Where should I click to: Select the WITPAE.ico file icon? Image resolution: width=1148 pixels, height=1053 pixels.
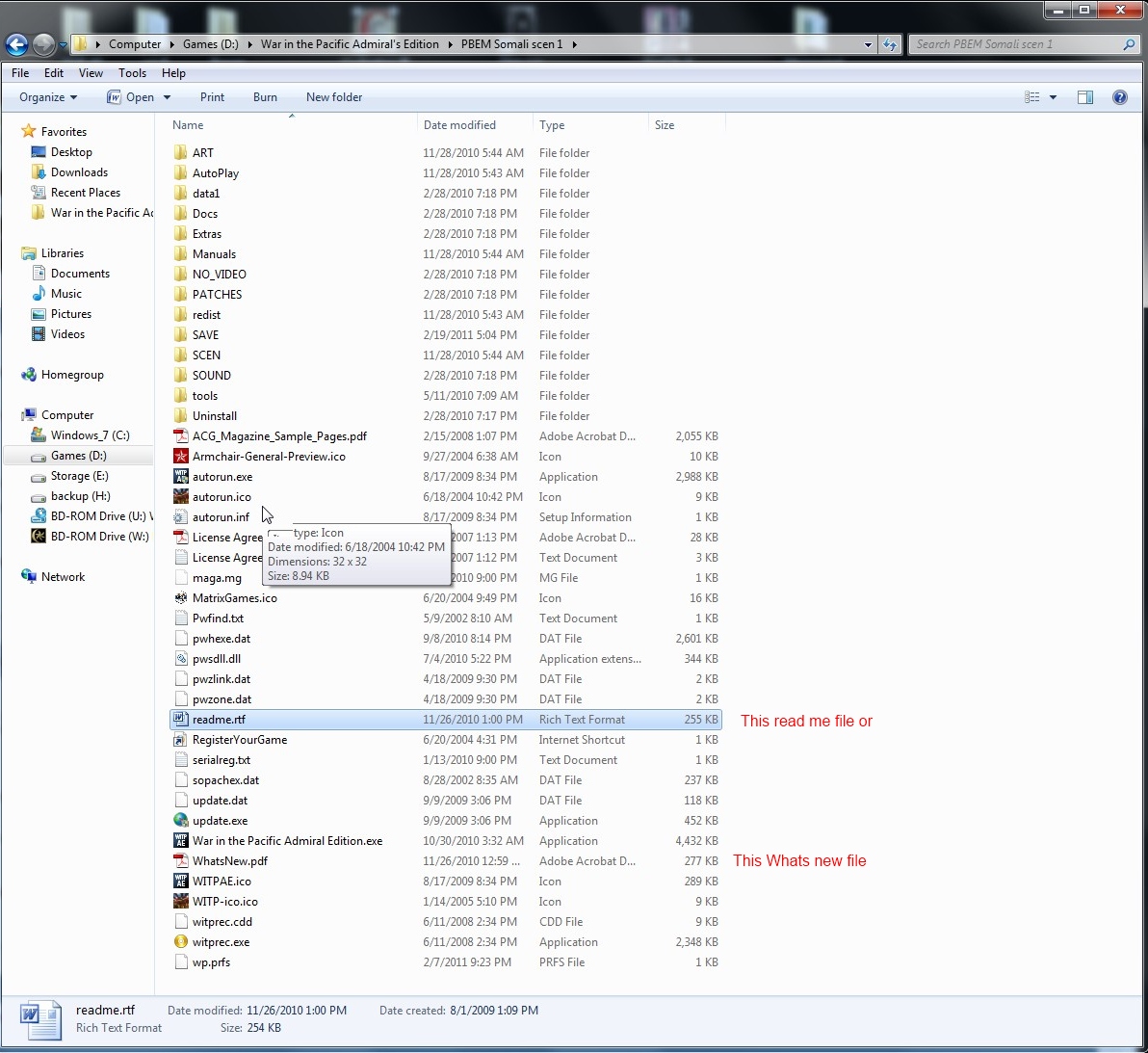181,881
